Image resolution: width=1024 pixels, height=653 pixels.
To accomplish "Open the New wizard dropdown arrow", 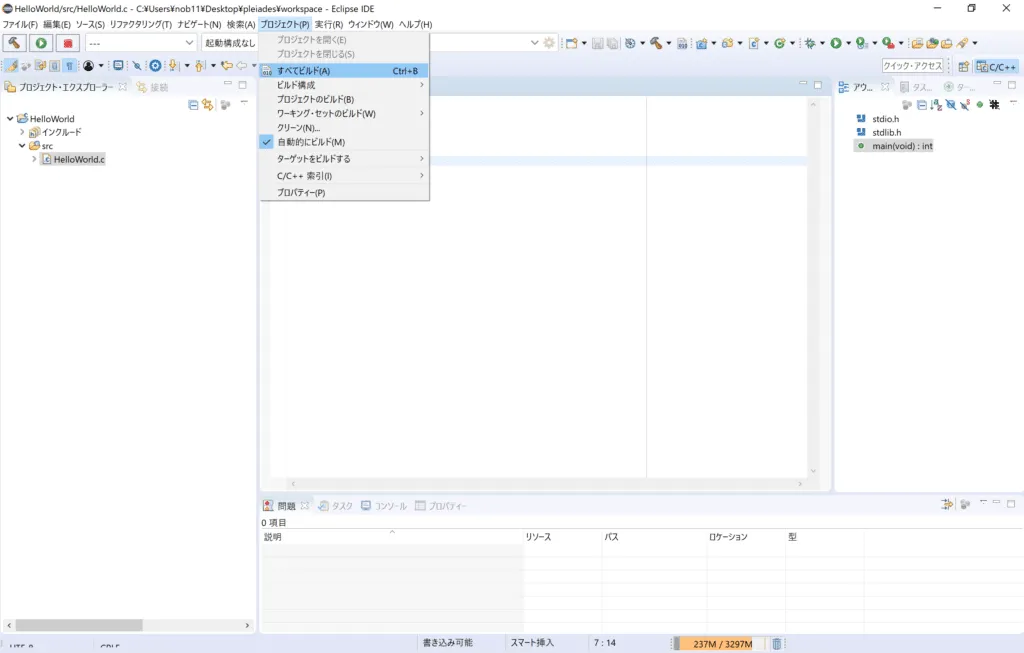I will (x=584, y=43).
